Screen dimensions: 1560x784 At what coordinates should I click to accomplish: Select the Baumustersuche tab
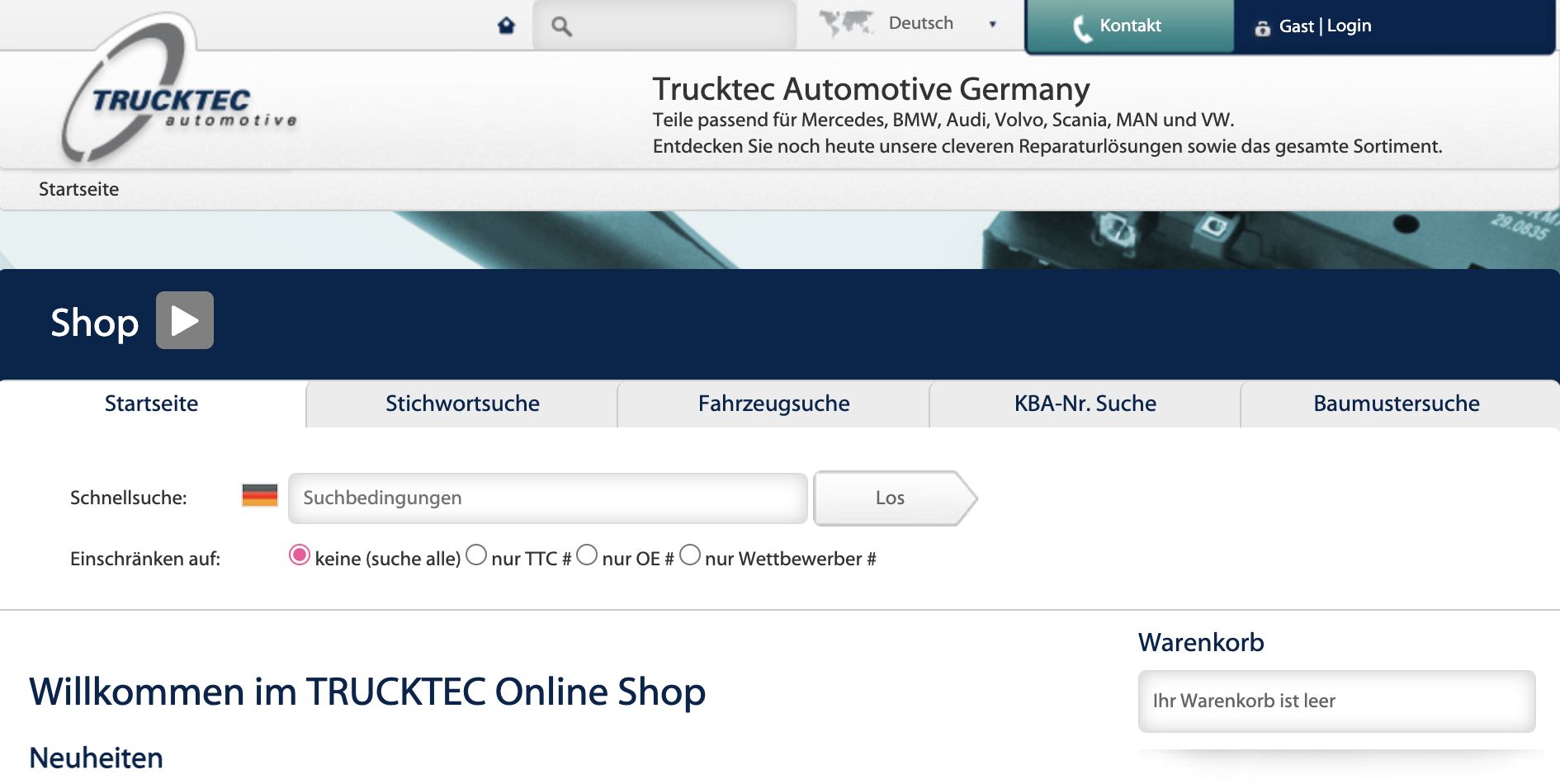[1396, 404]
